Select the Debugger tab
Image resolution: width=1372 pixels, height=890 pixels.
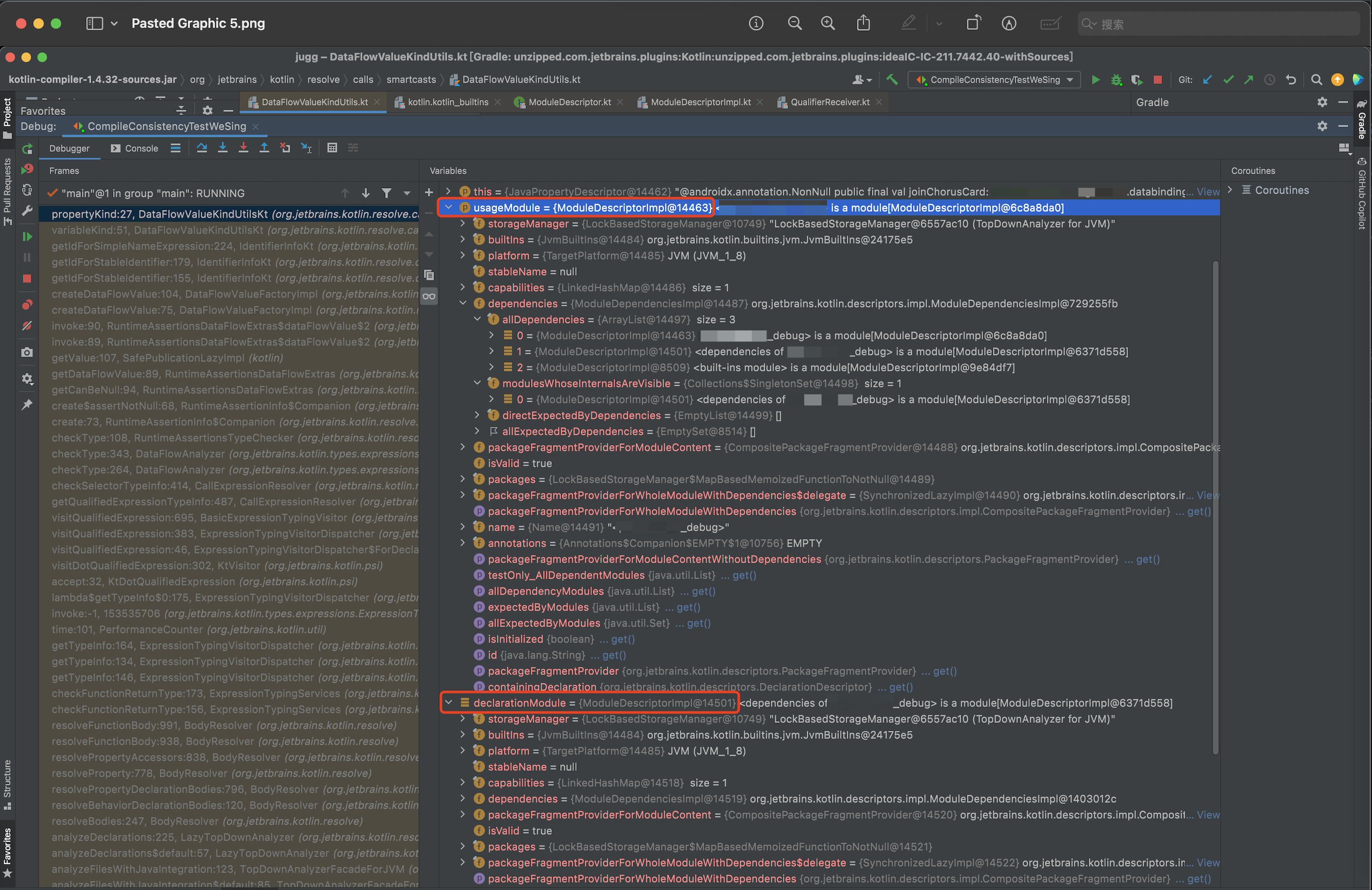tap(69, 148)
